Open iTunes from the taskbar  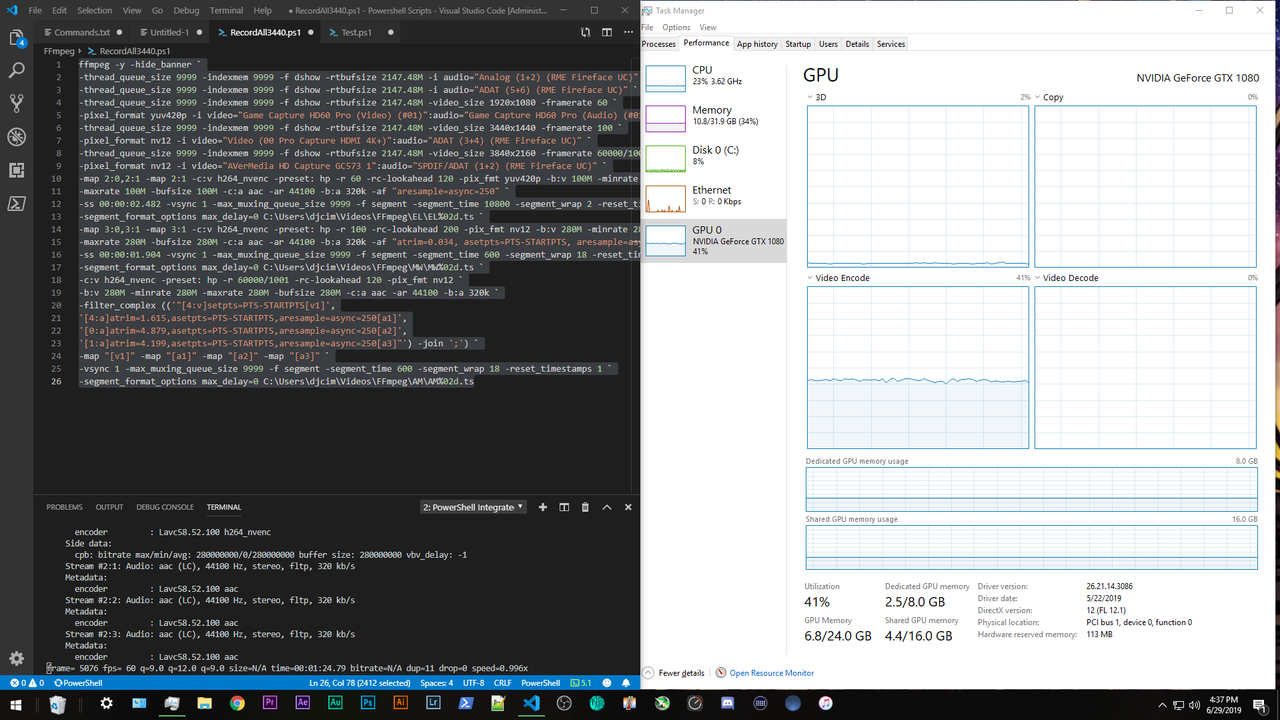[x=825, y=704]
